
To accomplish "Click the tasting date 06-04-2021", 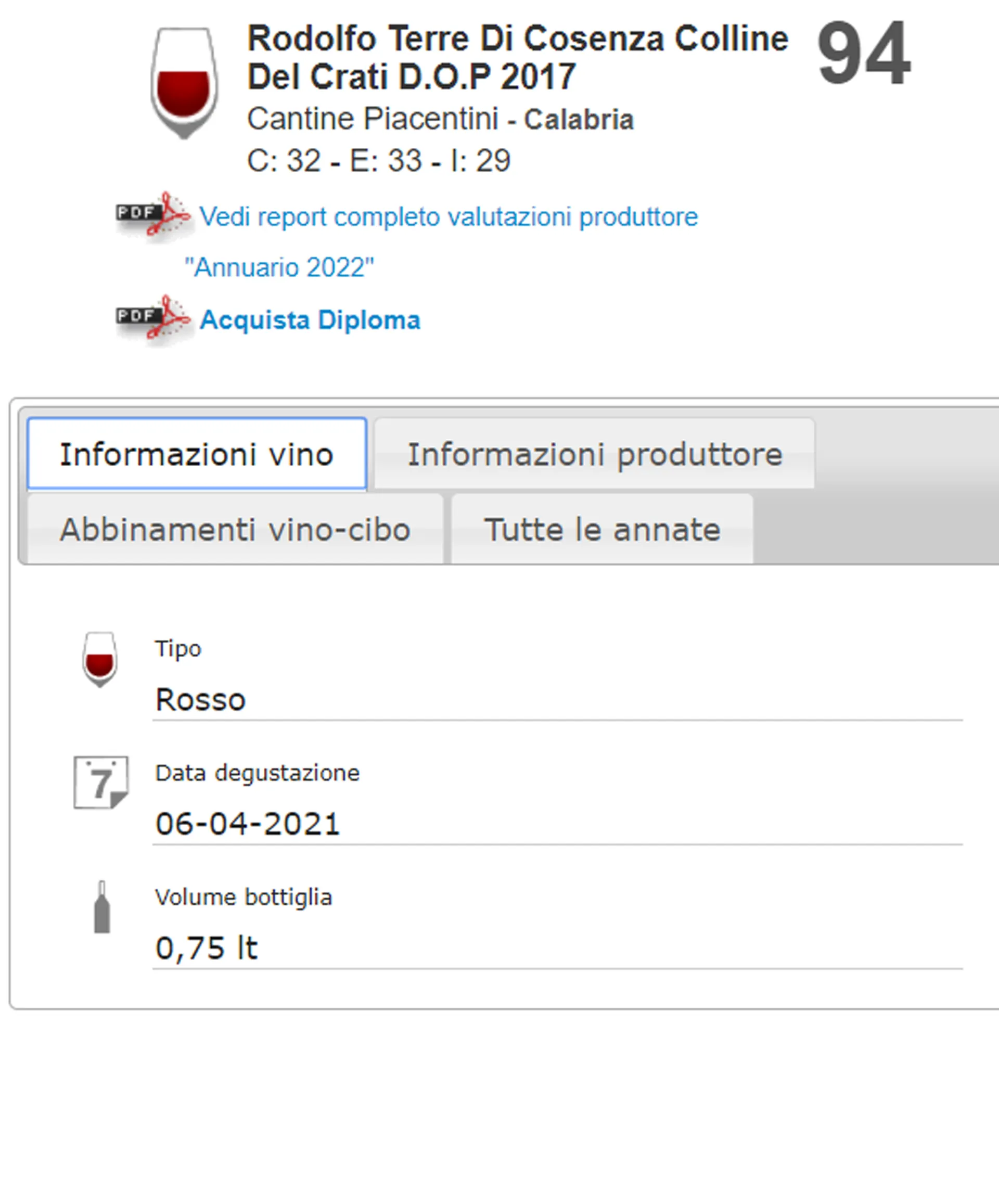I will click(x=248, y=824).
